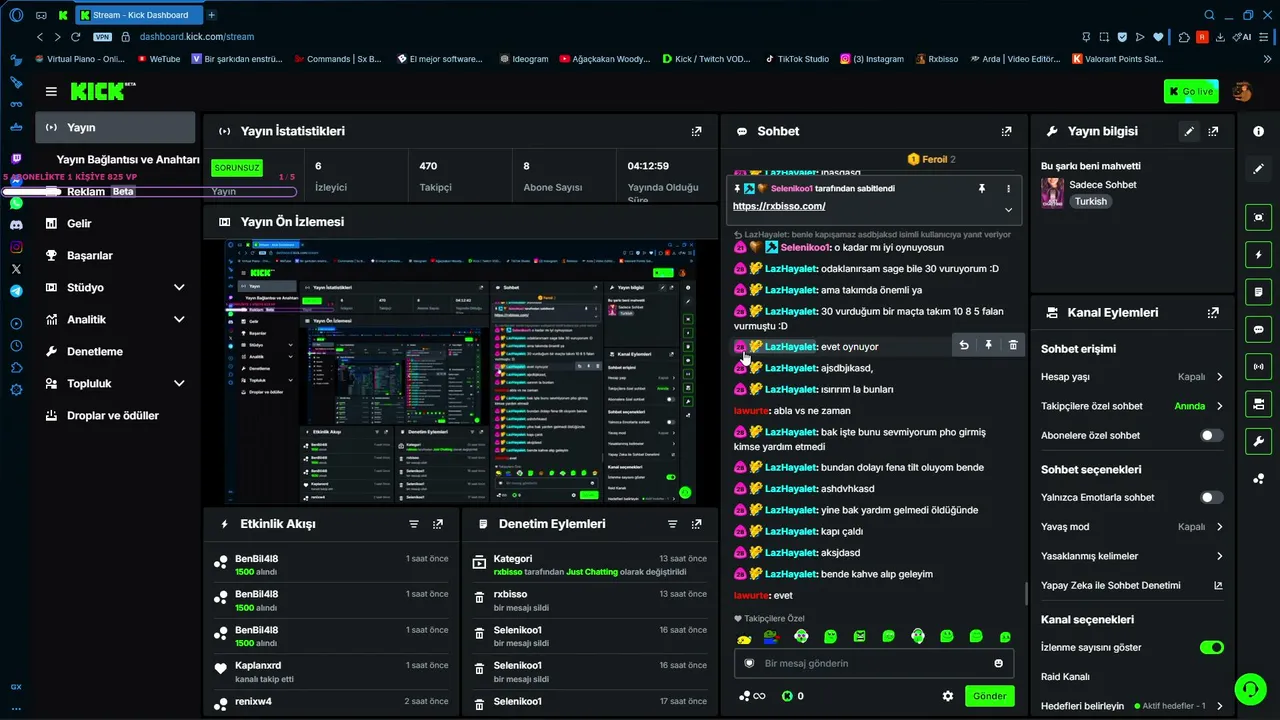Click the Go live button
The height and width of the screenshot is (720, 1280).
click(x=1191, y=92)
